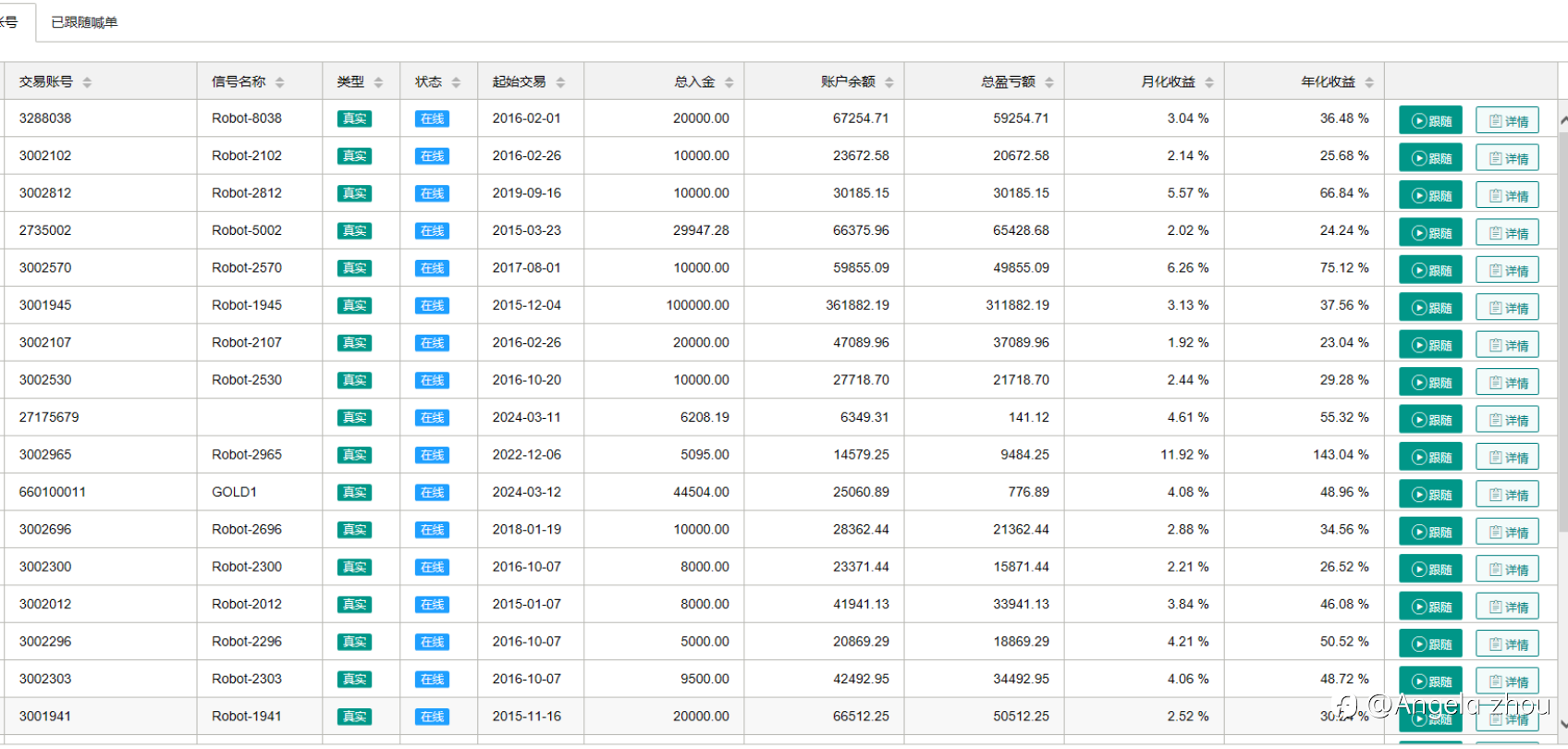Select balance value 14579.25
This screenshot has width=1568, height=749.
pos(861,455)
